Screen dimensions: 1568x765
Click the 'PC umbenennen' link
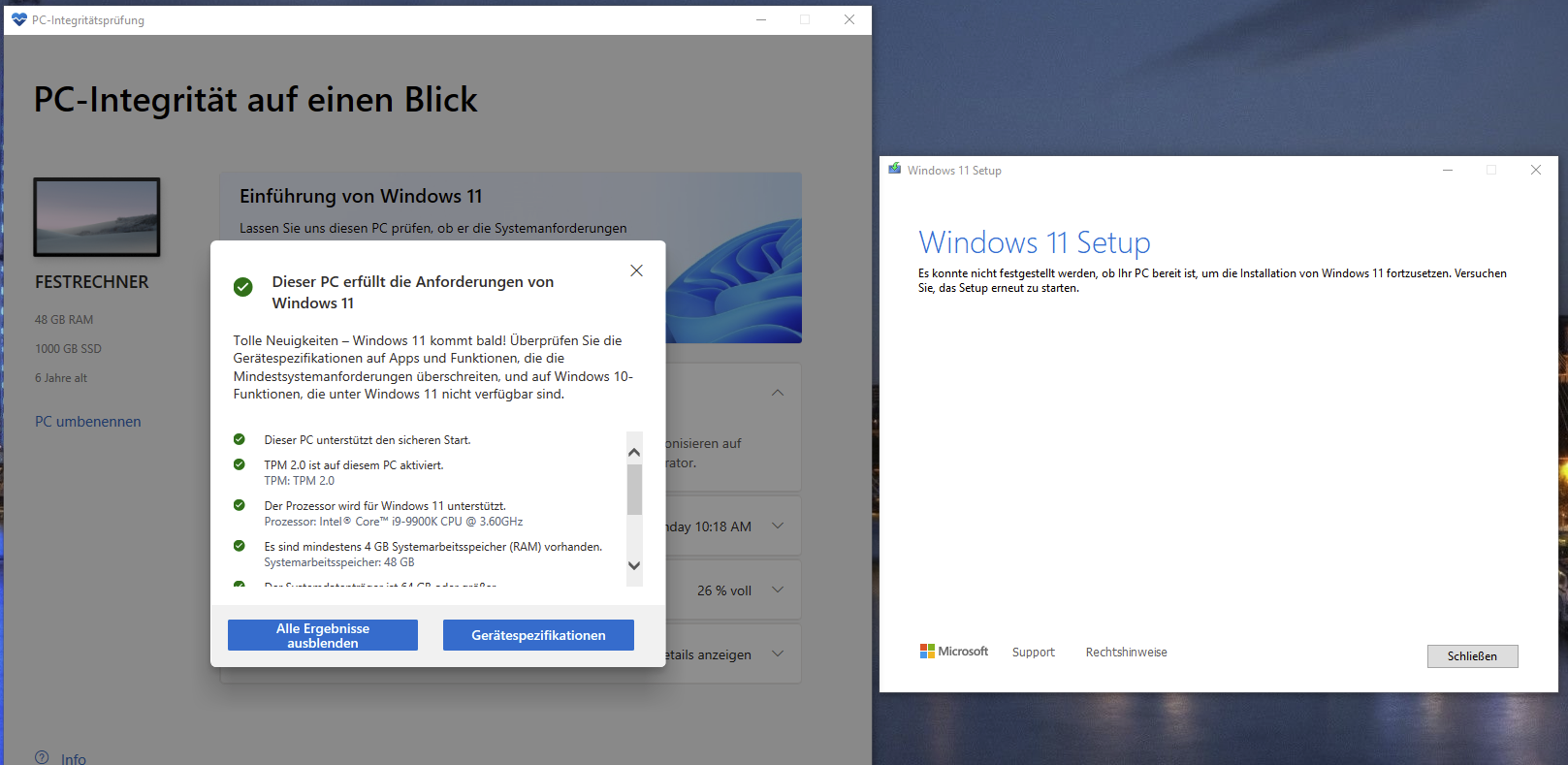pos(88,422)
